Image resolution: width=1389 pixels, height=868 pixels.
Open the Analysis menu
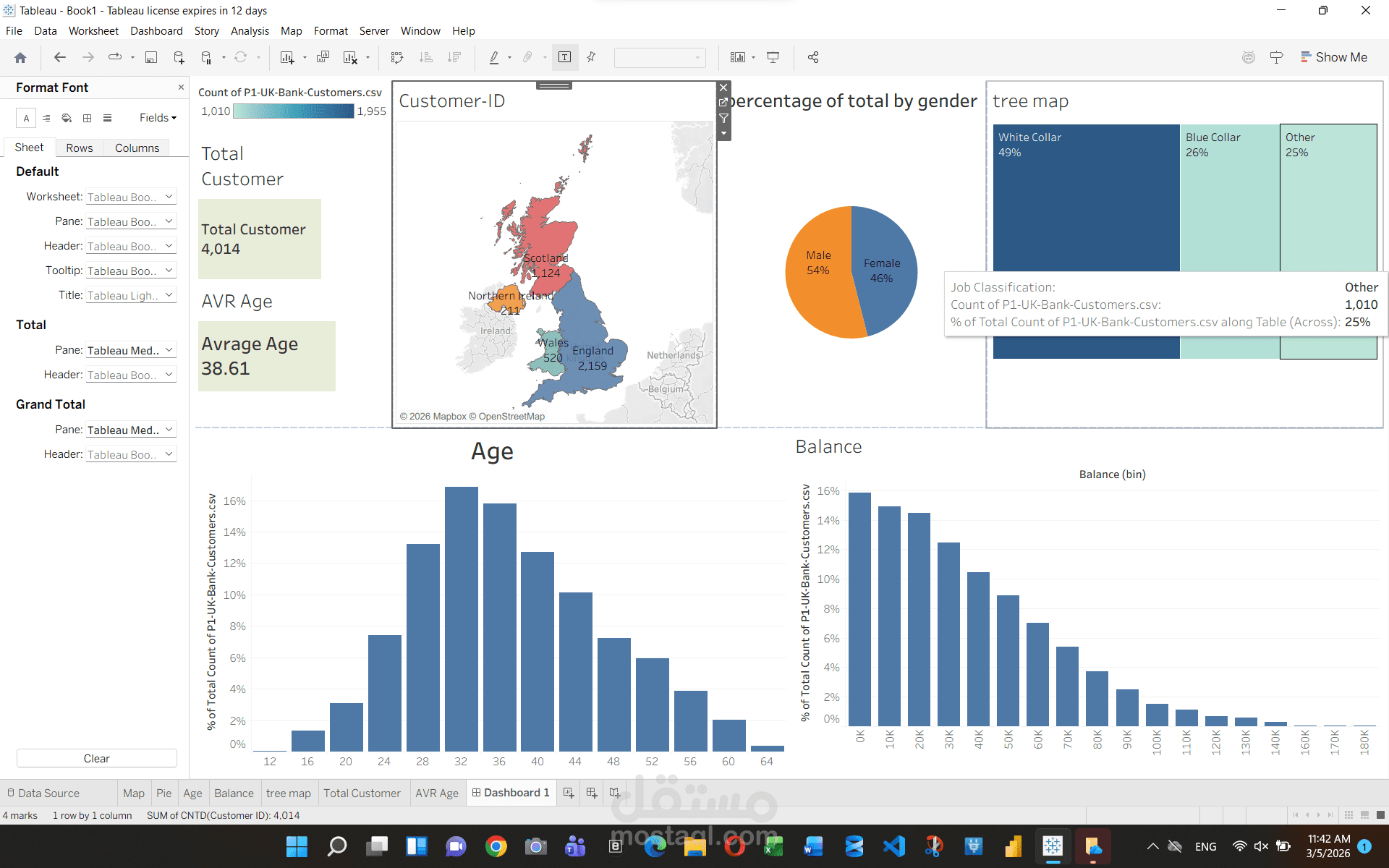point(250,31)
